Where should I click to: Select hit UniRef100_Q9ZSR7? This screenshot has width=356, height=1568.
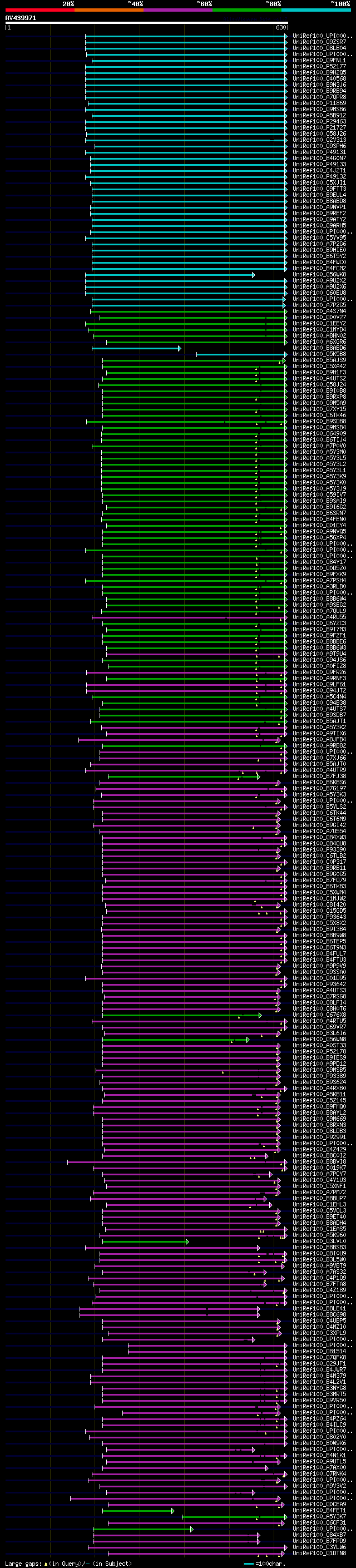coord(319,42)
